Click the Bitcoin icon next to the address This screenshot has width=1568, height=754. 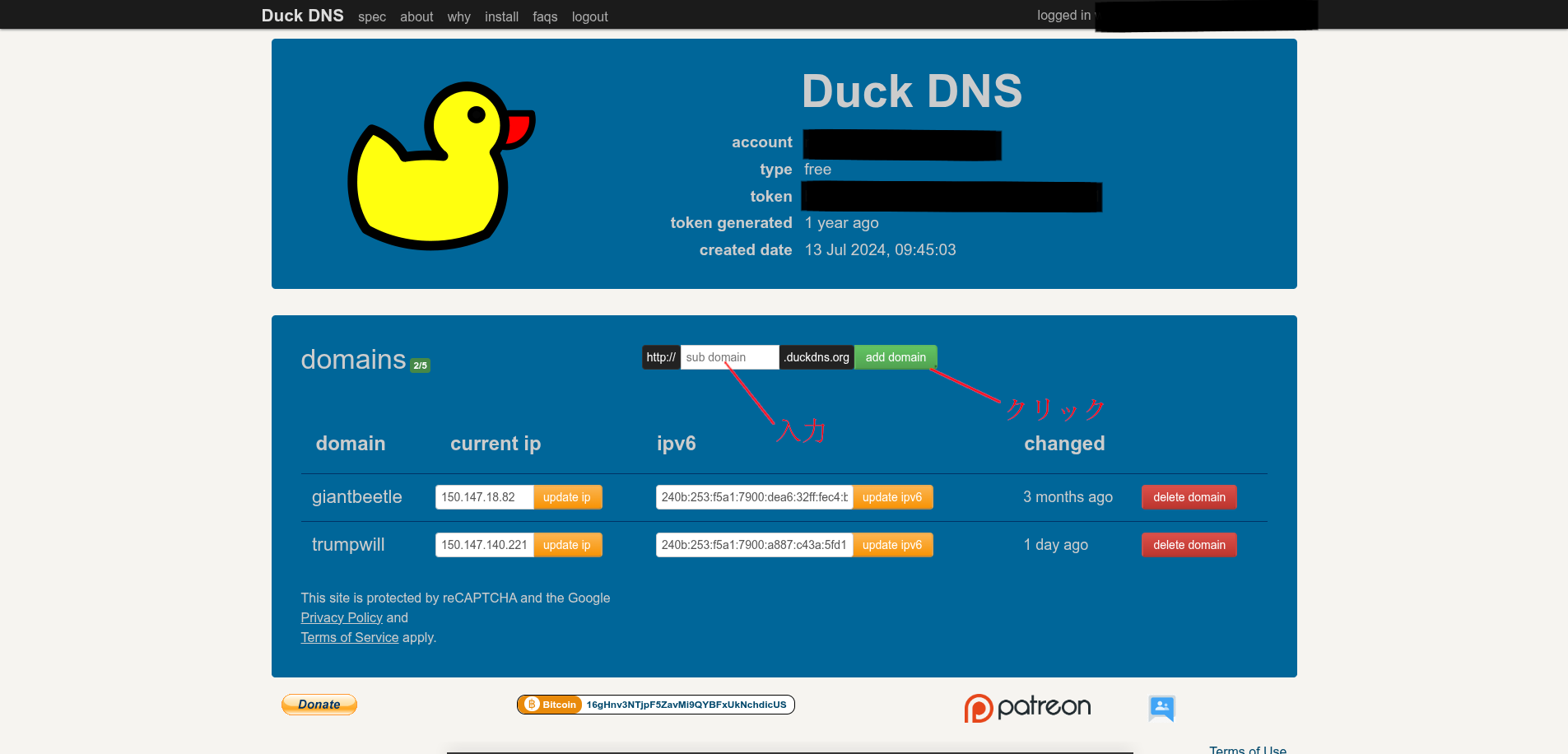[531, 705]
